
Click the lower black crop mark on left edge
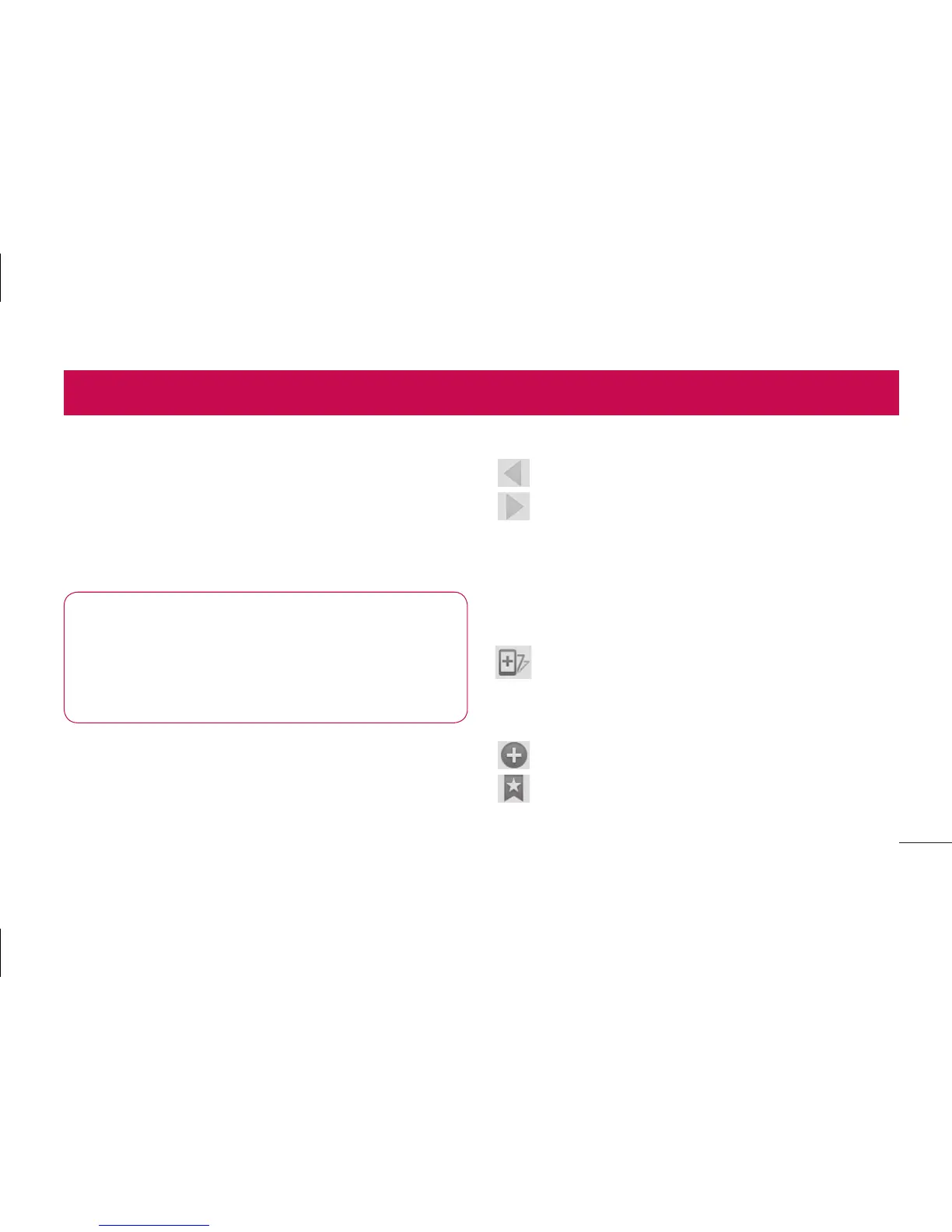point(2,952)
